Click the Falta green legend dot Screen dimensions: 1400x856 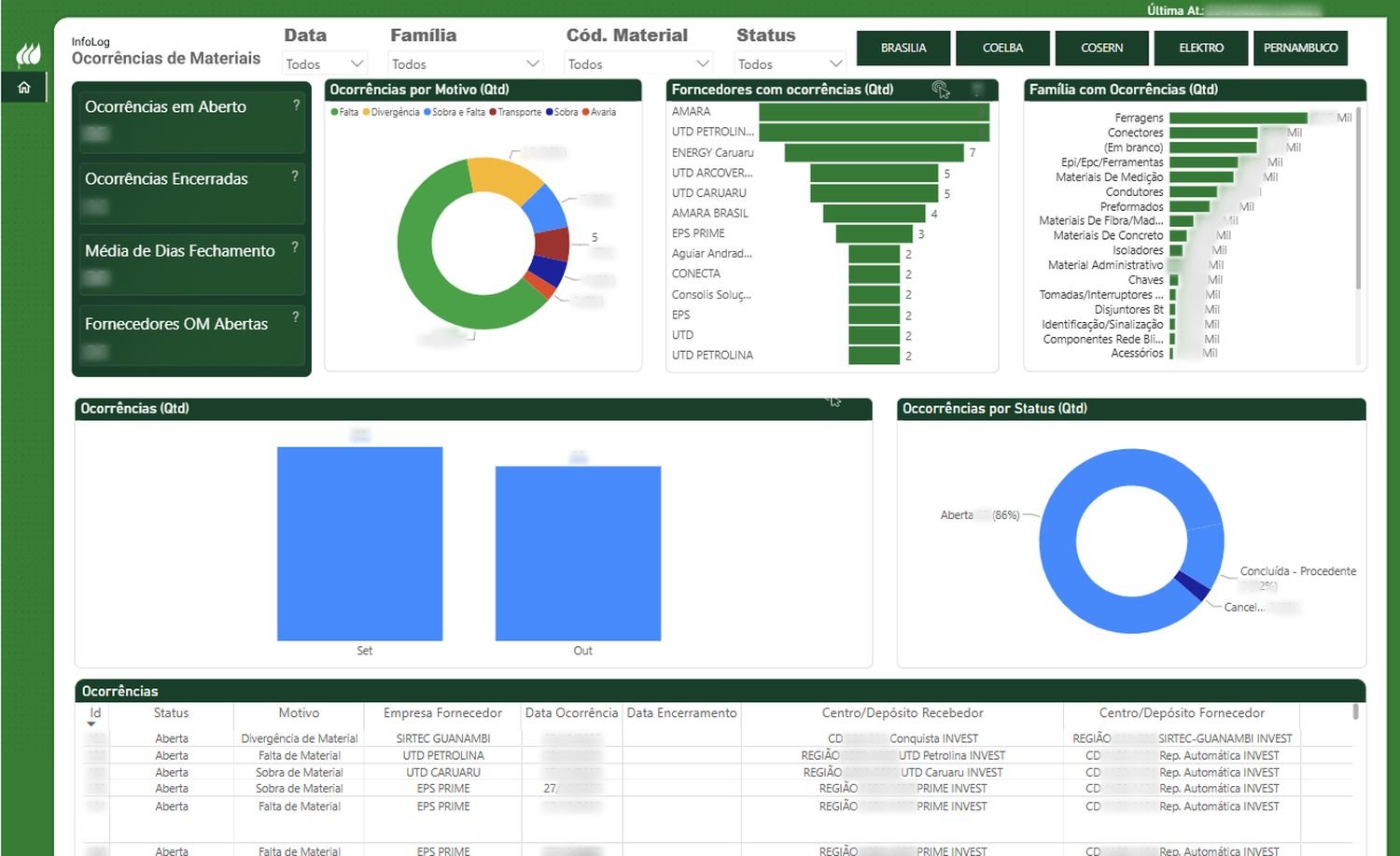coord(334,112)
